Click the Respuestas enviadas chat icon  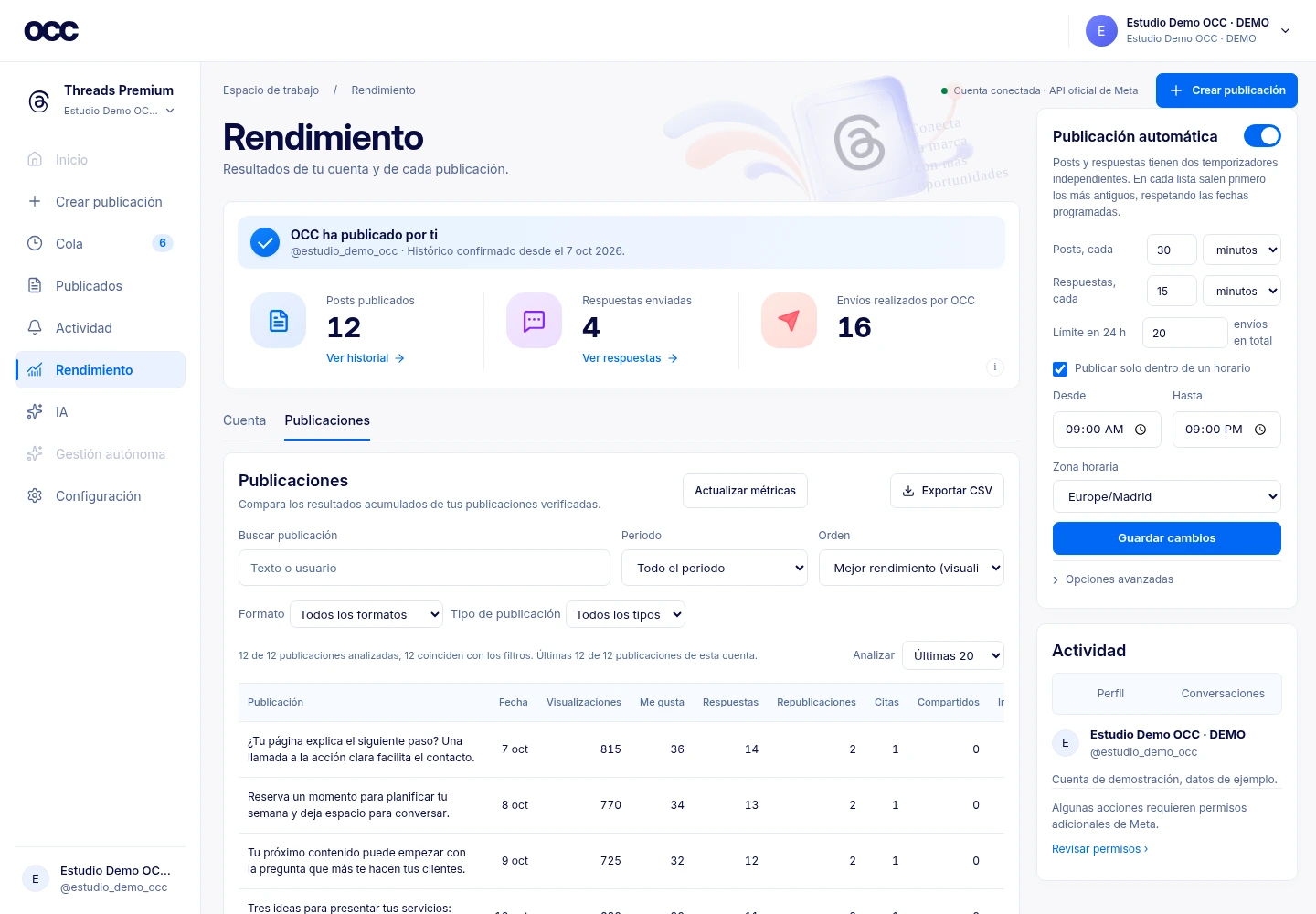pyautogui.click(x=534, y=321)
